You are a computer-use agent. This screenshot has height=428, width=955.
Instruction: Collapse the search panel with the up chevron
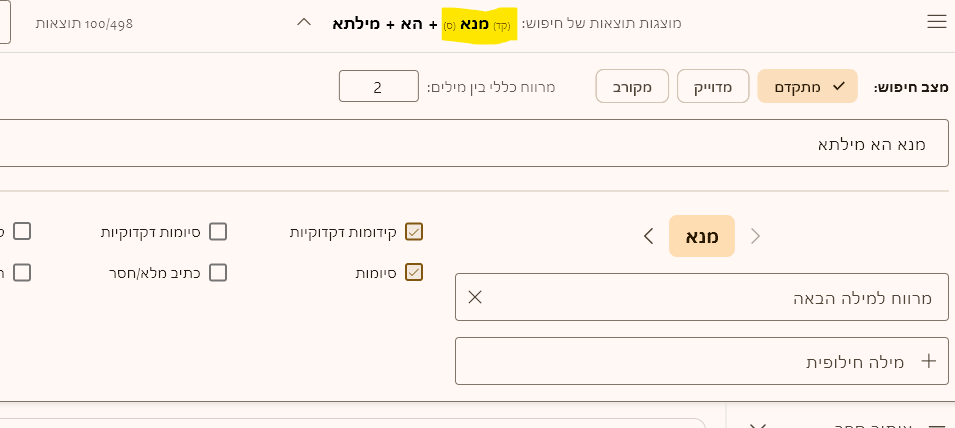click(305, 22)
